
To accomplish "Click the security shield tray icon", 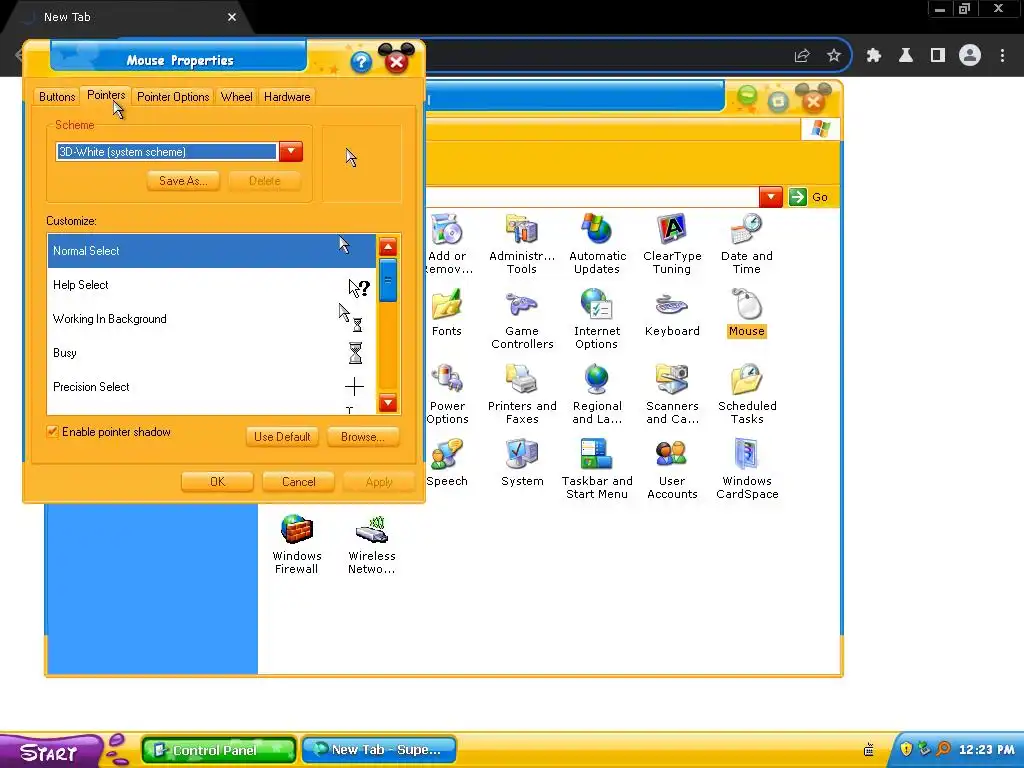I will tap(906, 749).
